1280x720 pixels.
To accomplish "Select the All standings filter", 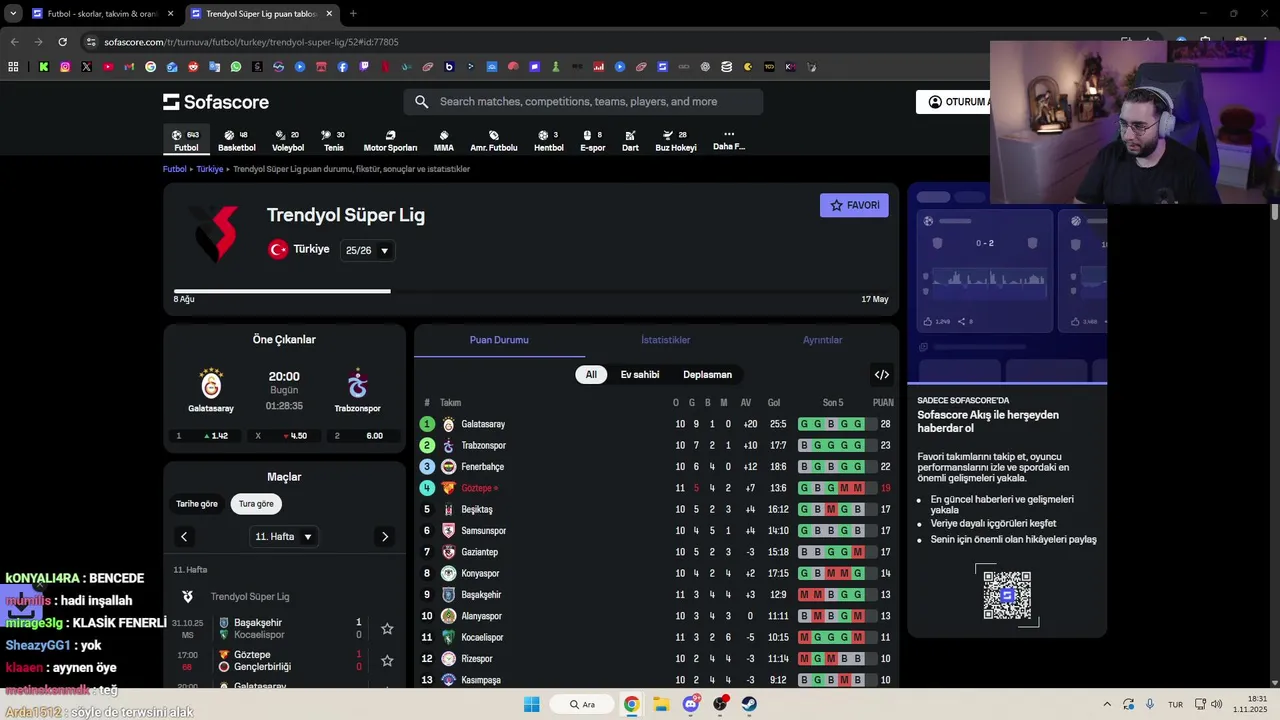I will (x=591, y=375).
